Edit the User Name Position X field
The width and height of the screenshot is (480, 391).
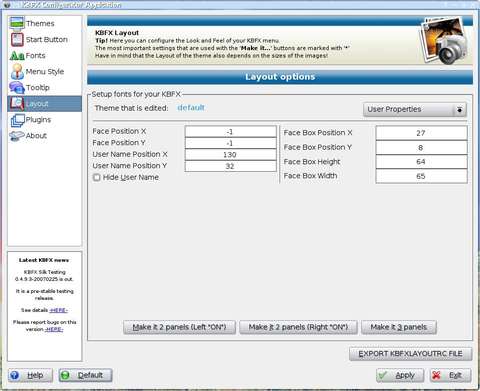230,155
